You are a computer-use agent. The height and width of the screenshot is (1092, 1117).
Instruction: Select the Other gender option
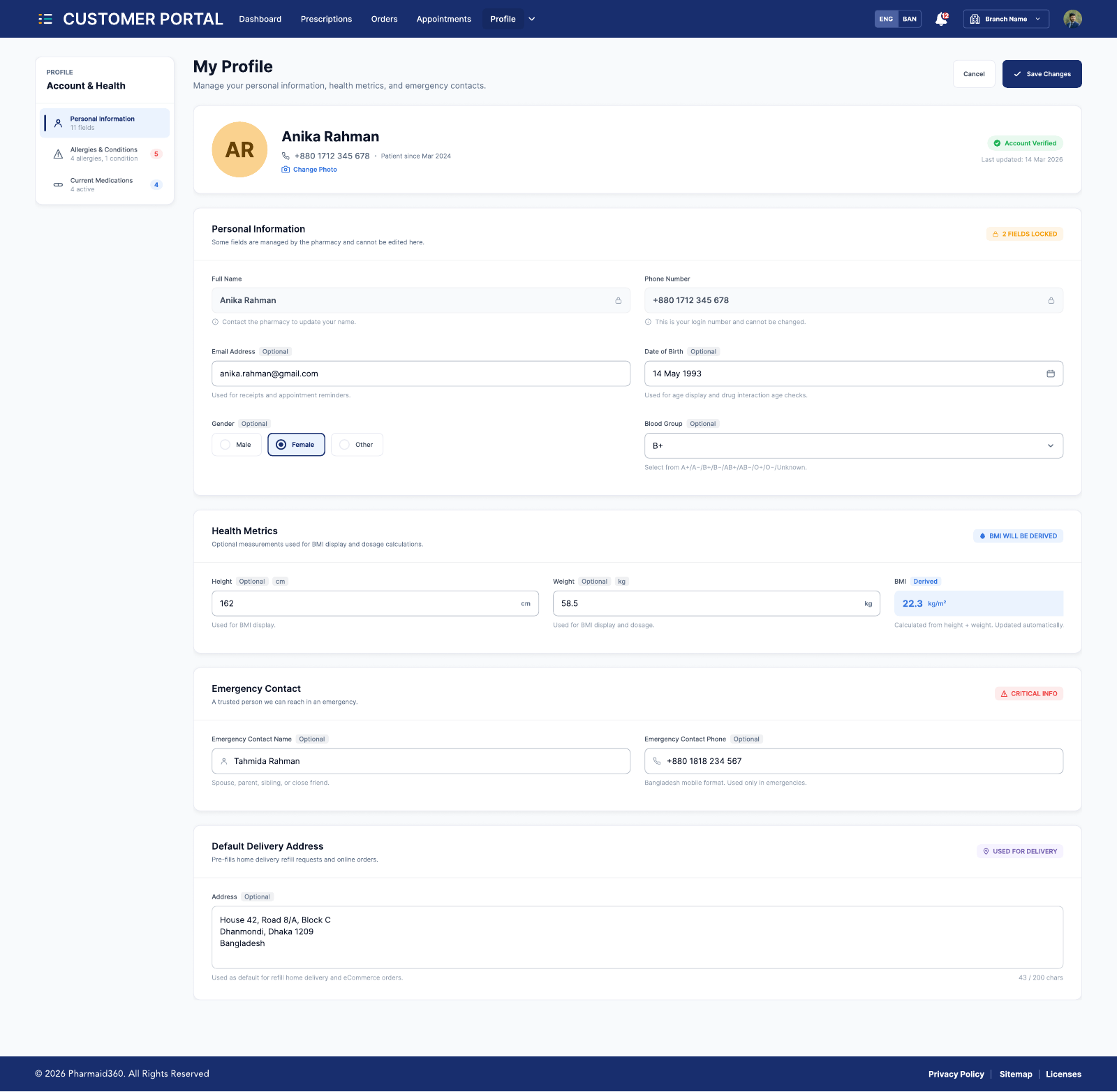click(357, 445)
